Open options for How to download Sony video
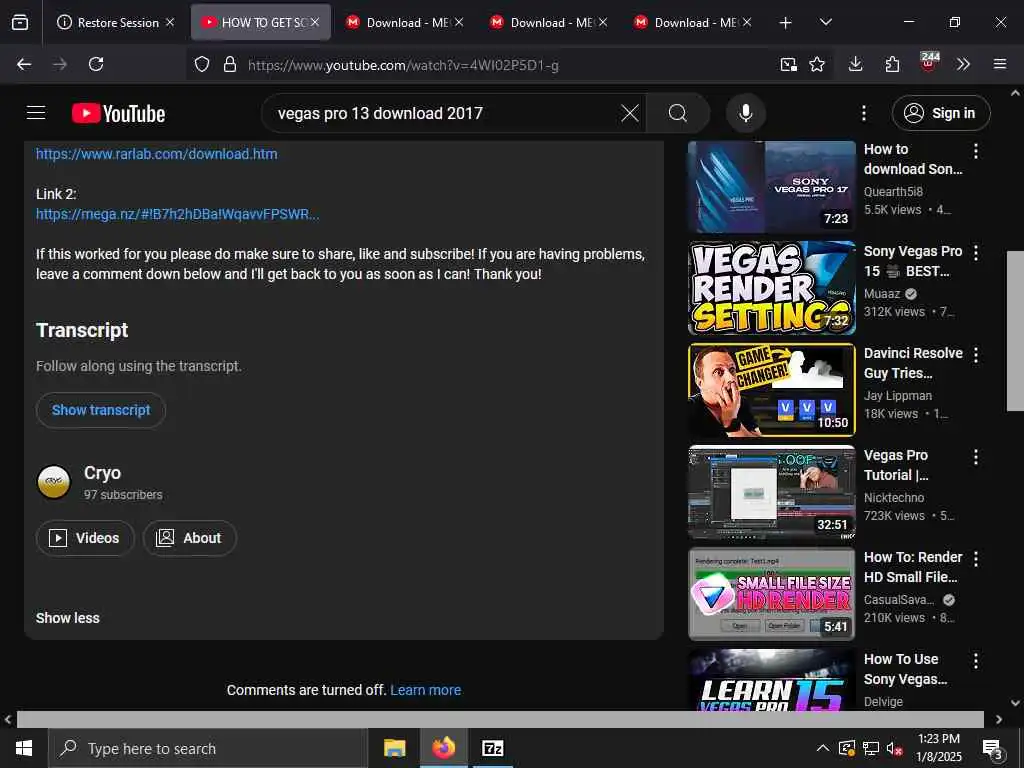This screenshot has height=768, width=1024. point(976,151)
